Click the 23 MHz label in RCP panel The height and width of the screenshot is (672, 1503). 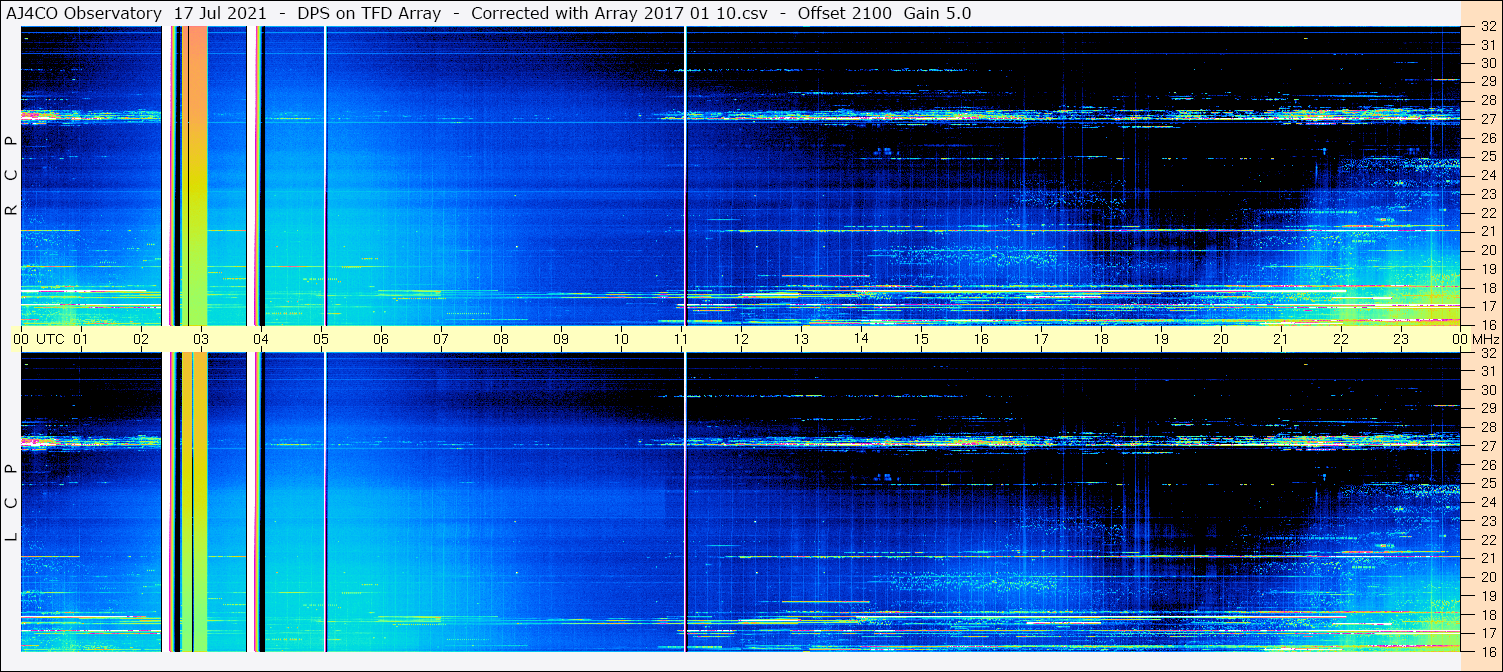click(x=1487, y=193)
